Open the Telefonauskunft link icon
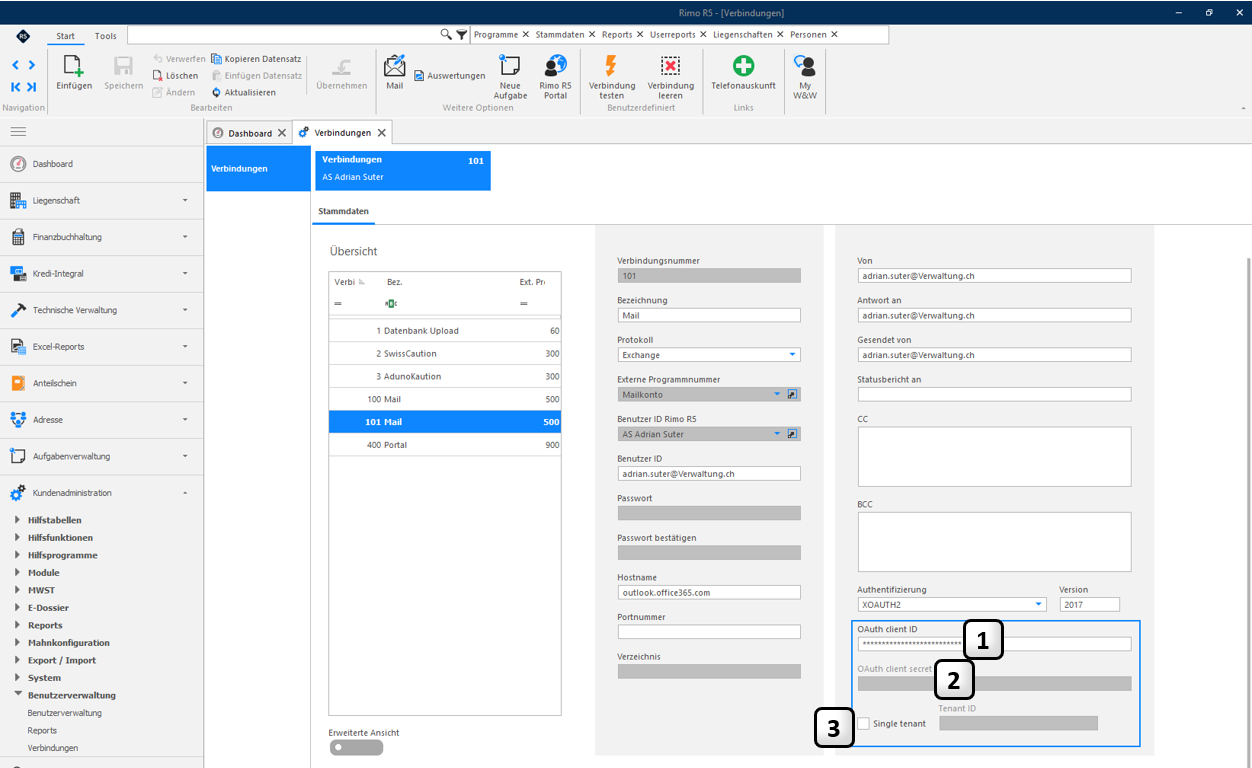Screen dimensions: 1252x768 (x=743, y=66)
